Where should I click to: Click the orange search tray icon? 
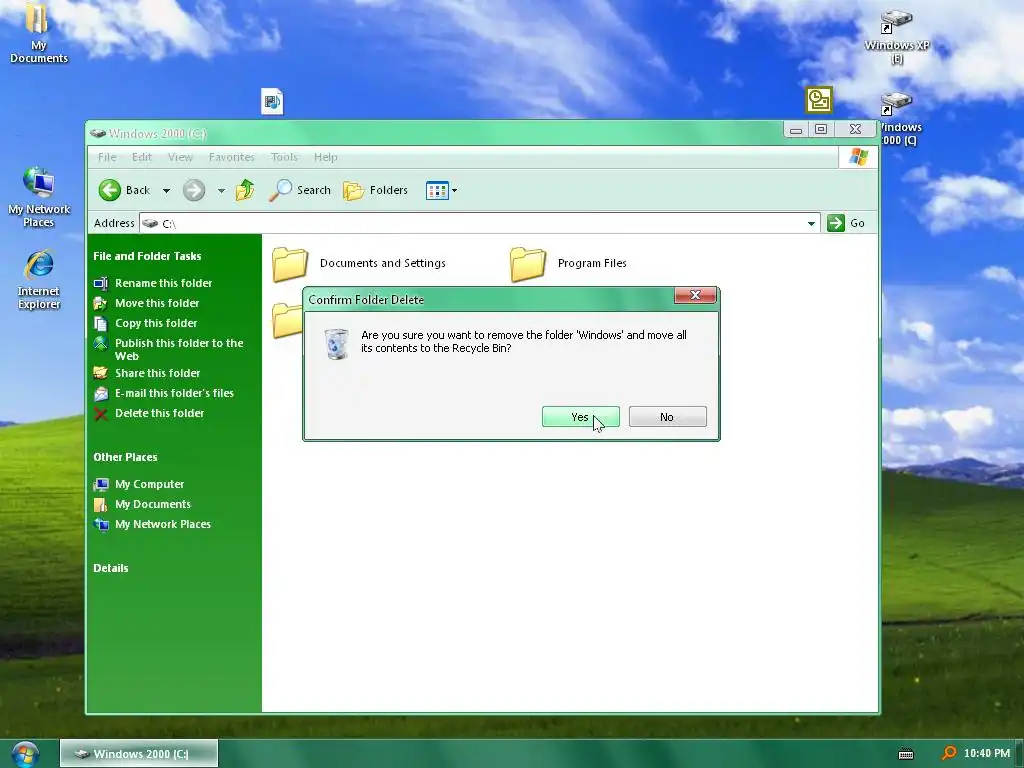948,754
